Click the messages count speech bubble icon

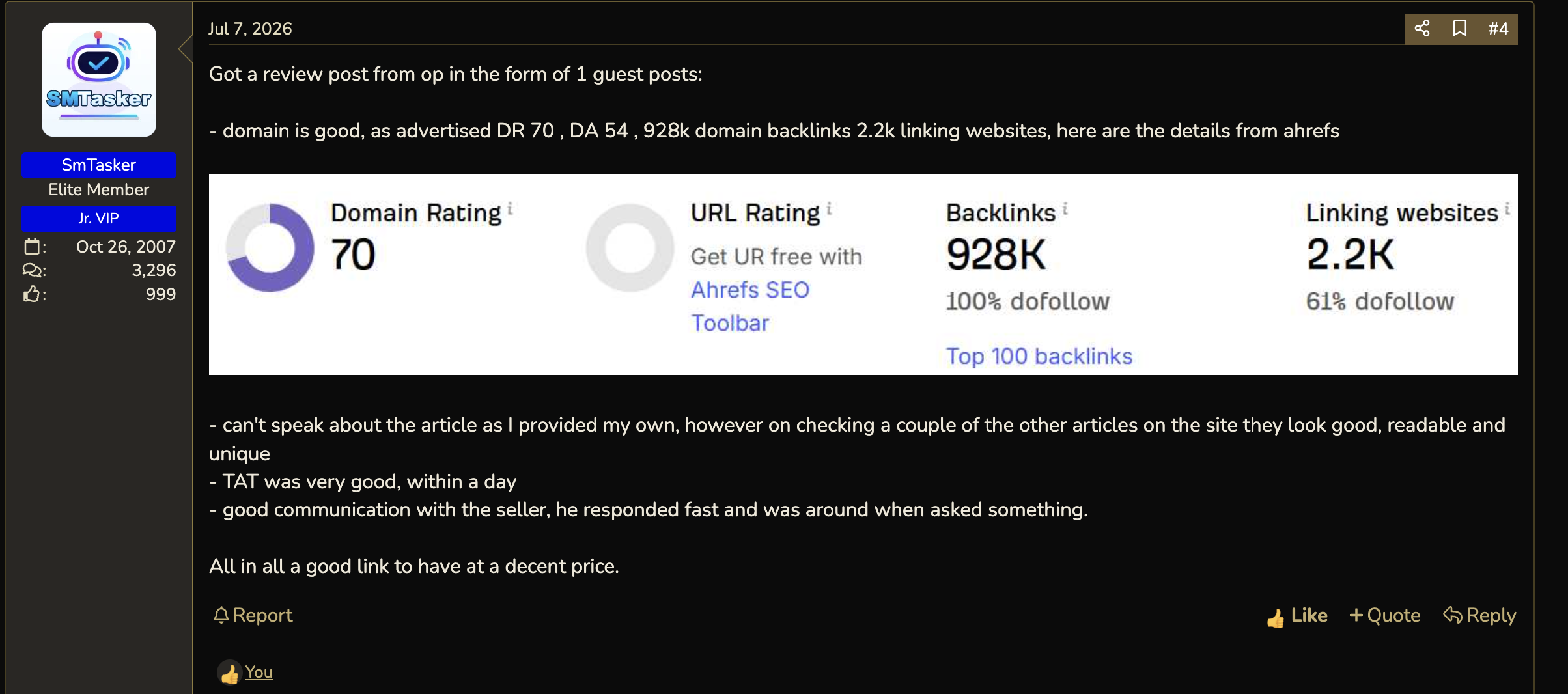32,270
